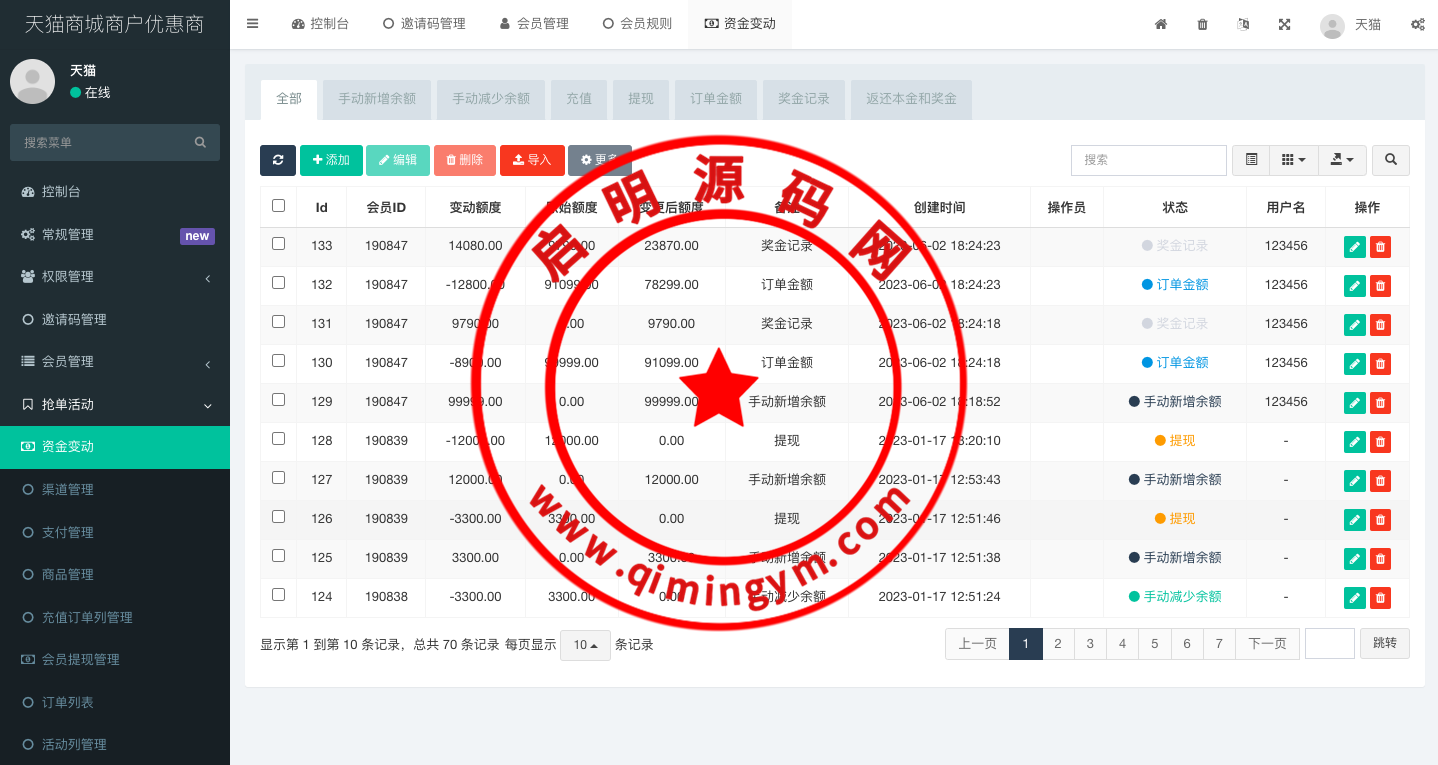Click the green 添加 button

pyautogui.click(x=331, y=160)
